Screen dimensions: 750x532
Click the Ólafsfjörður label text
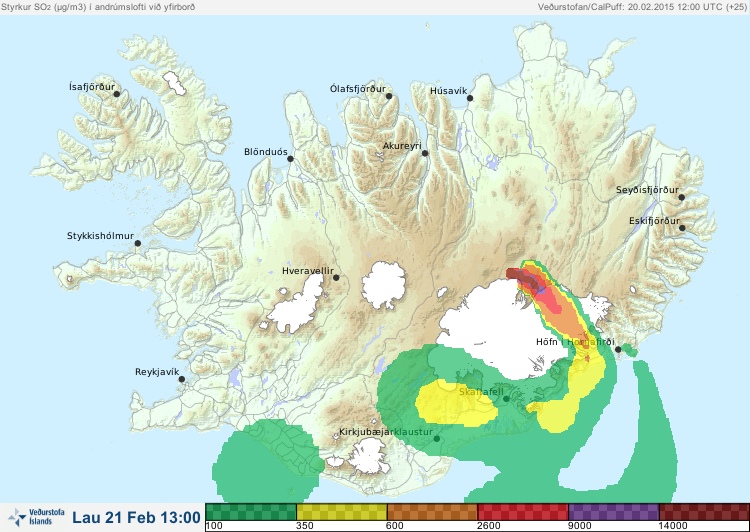coord(358,89)
